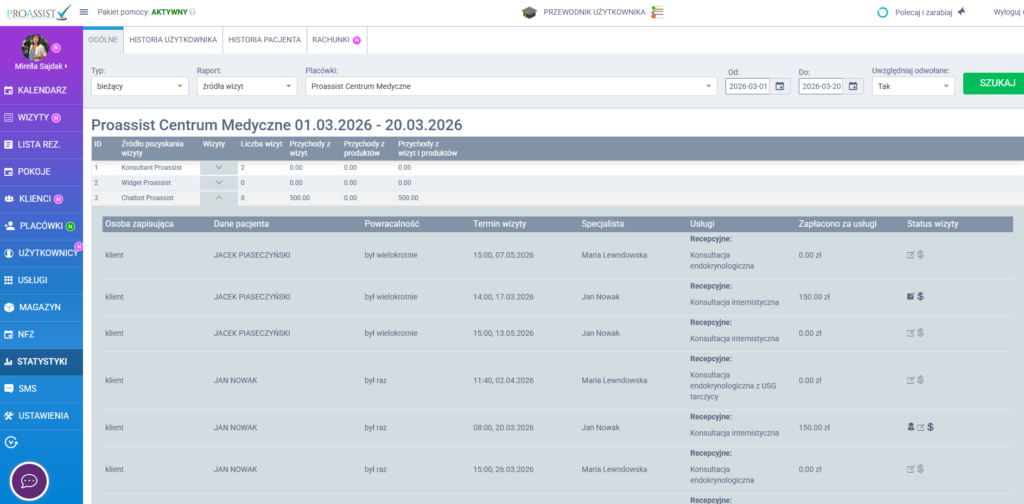Viewport: 1024px width, 504px height.
Task: Expand visits for Widget Proassist row
Action: (218, 183)
